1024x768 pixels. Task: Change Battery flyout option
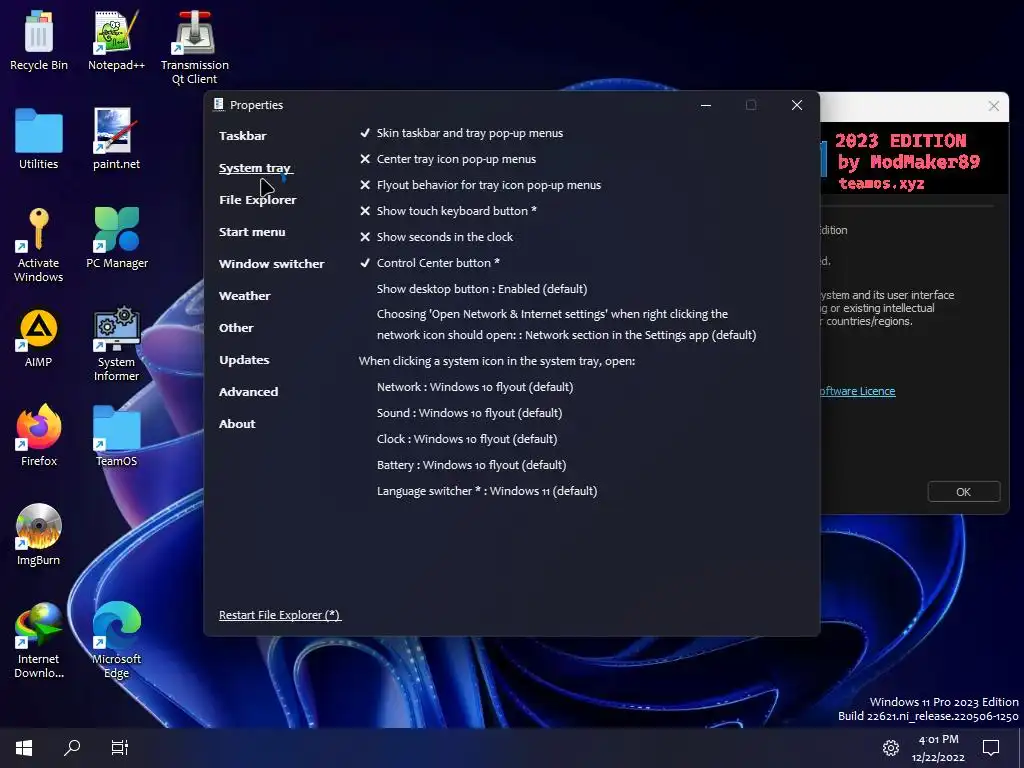[472, 465]
